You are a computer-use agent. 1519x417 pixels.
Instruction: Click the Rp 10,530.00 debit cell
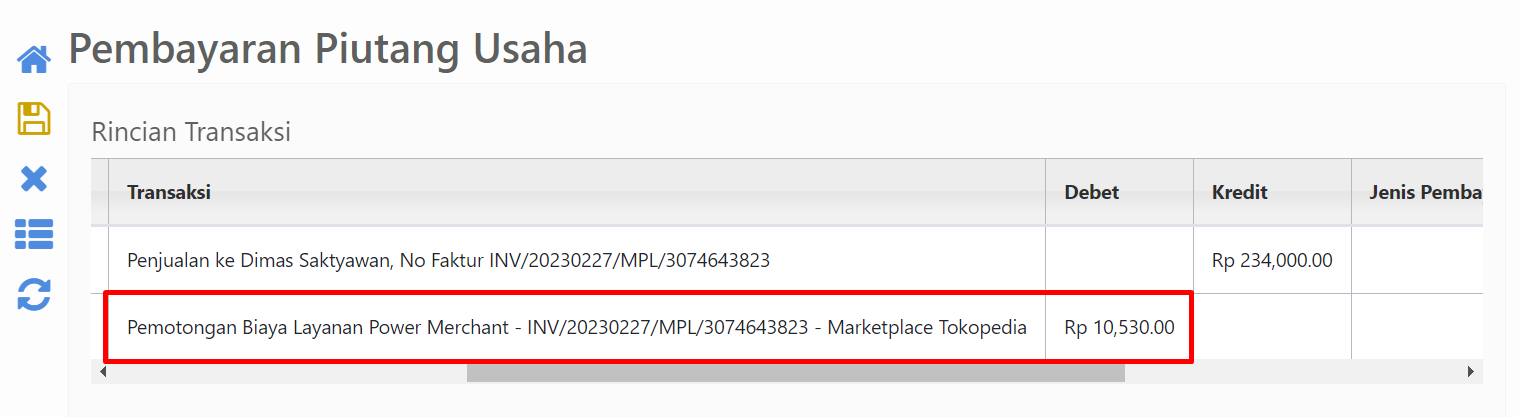tap(1119, 327)
